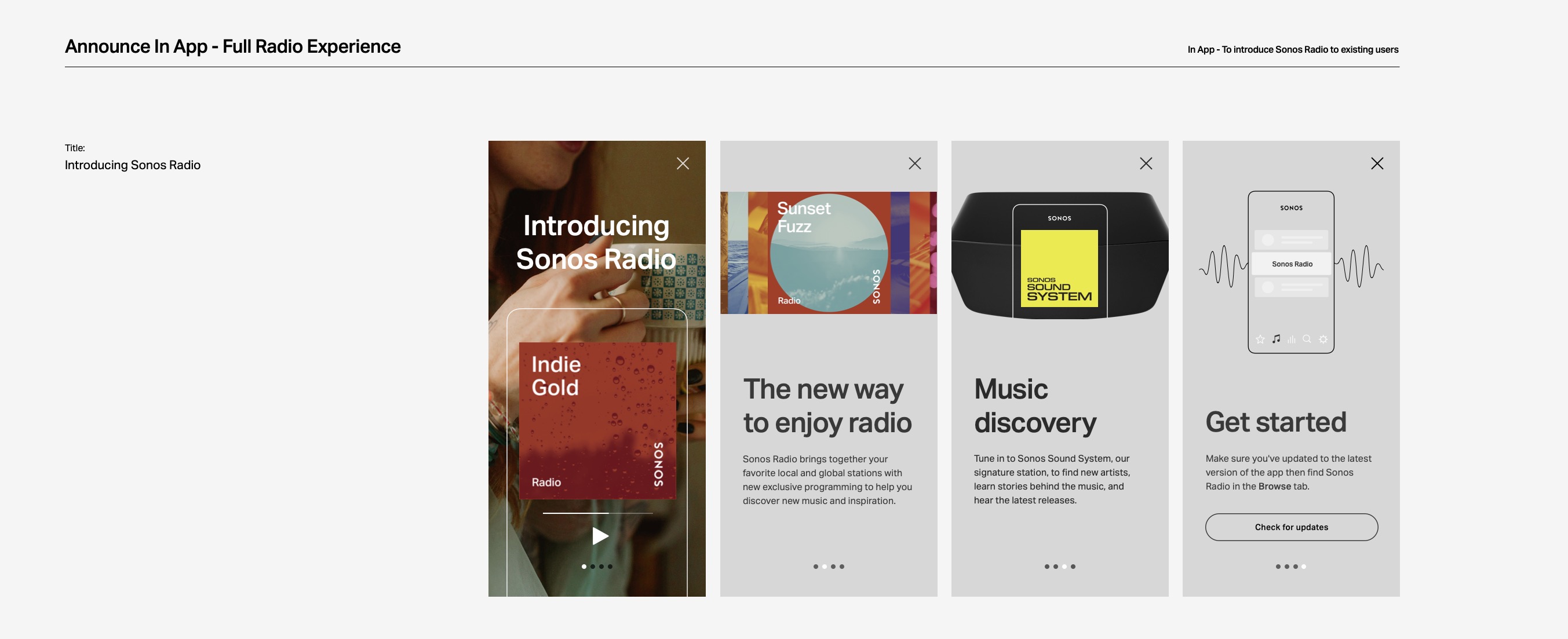Tap the equalizer bars icon in phone mockup

[x=1291, y=339]
